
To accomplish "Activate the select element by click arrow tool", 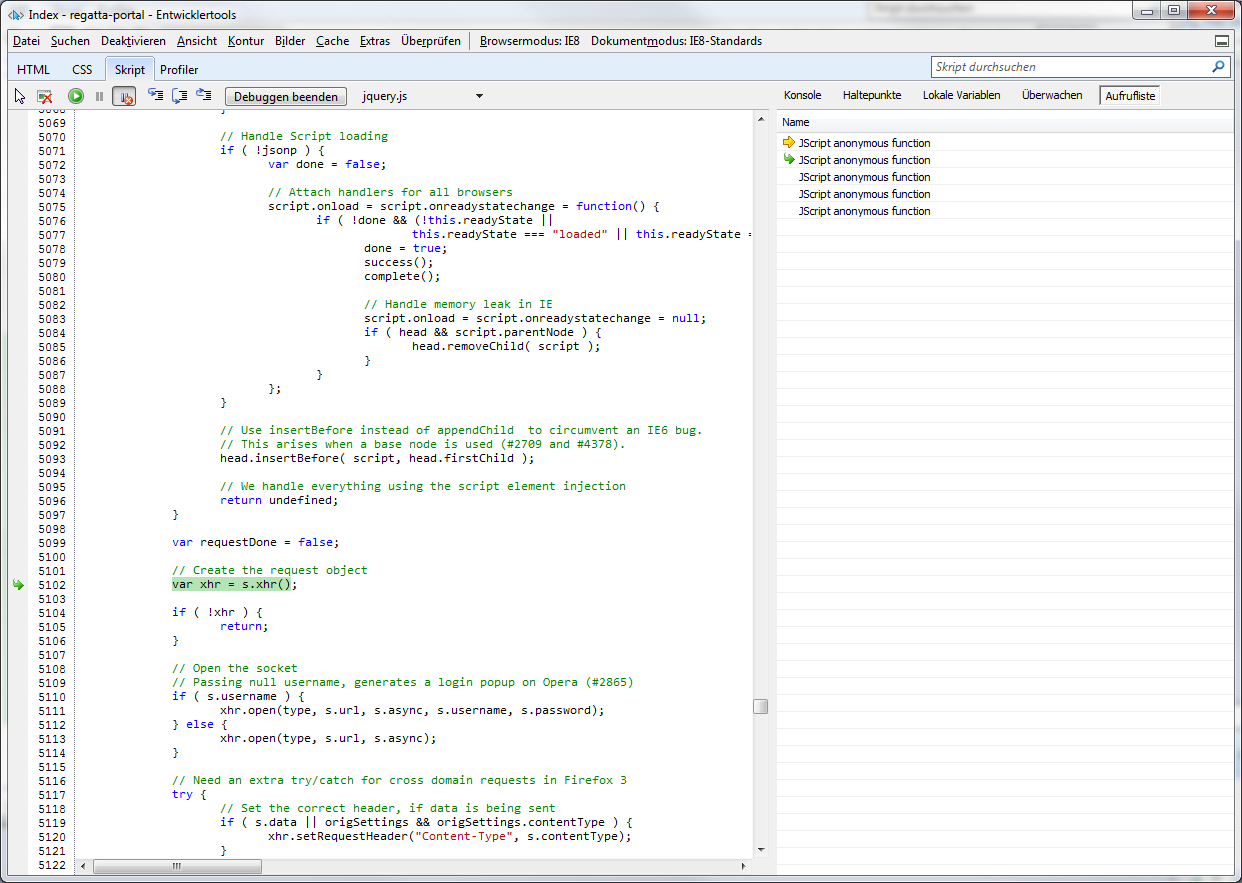I will (x=20, y=96).
